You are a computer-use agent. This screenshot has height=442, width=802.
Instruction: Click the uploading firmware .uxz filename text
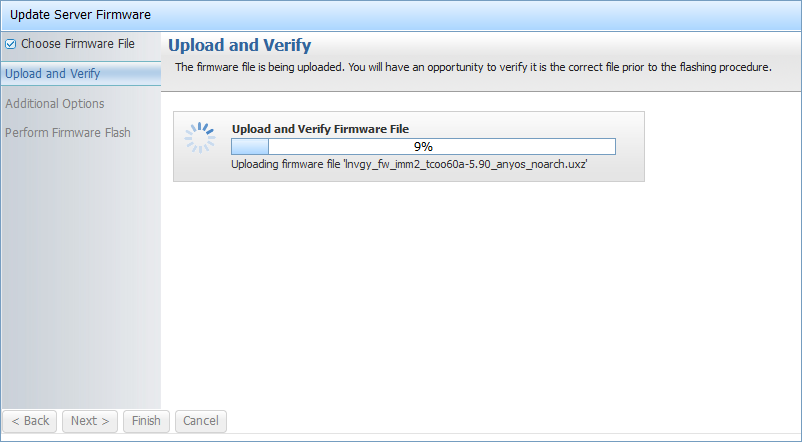(409, 164)
